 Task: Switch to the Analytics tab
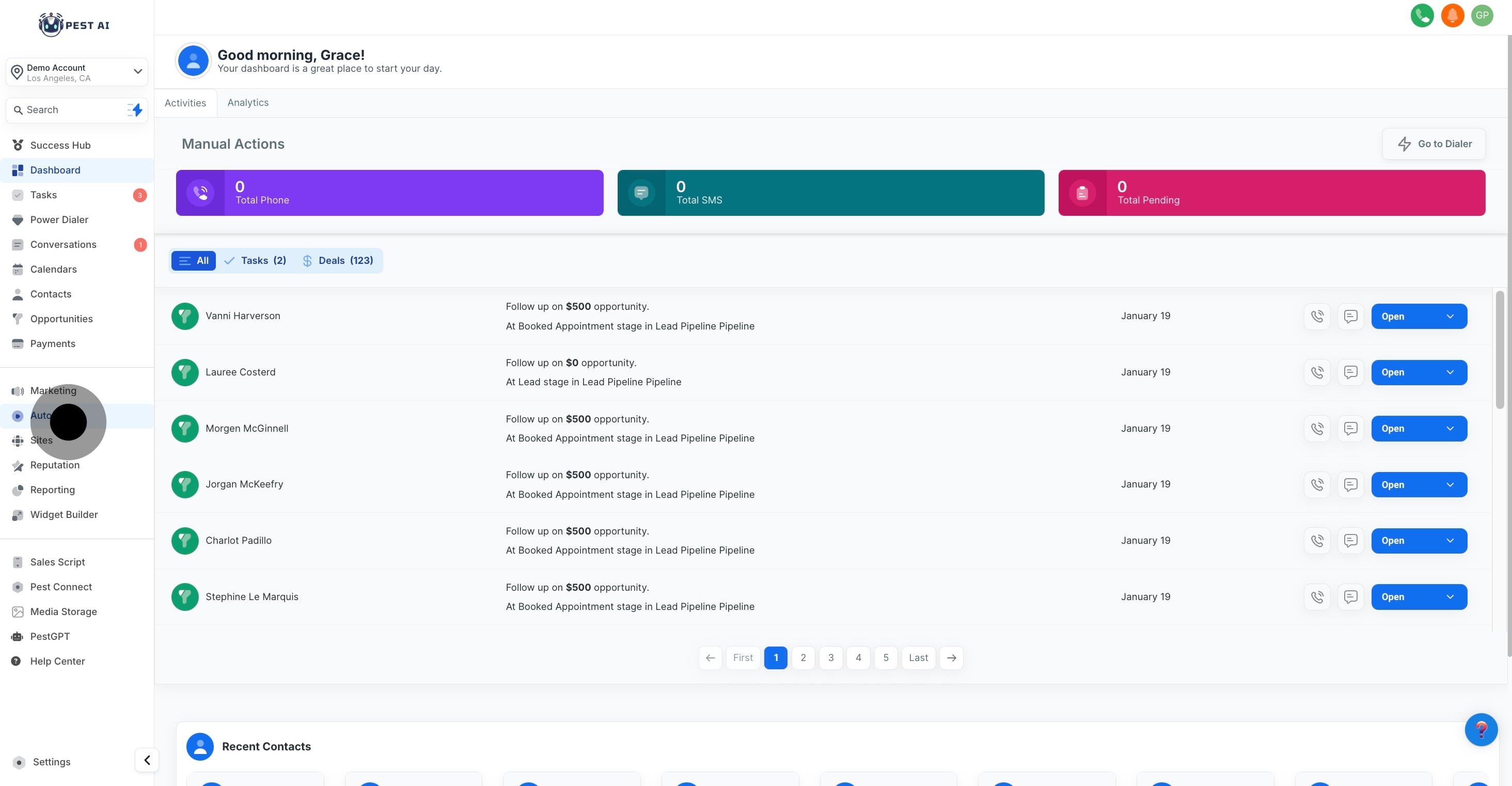(248, 103)
